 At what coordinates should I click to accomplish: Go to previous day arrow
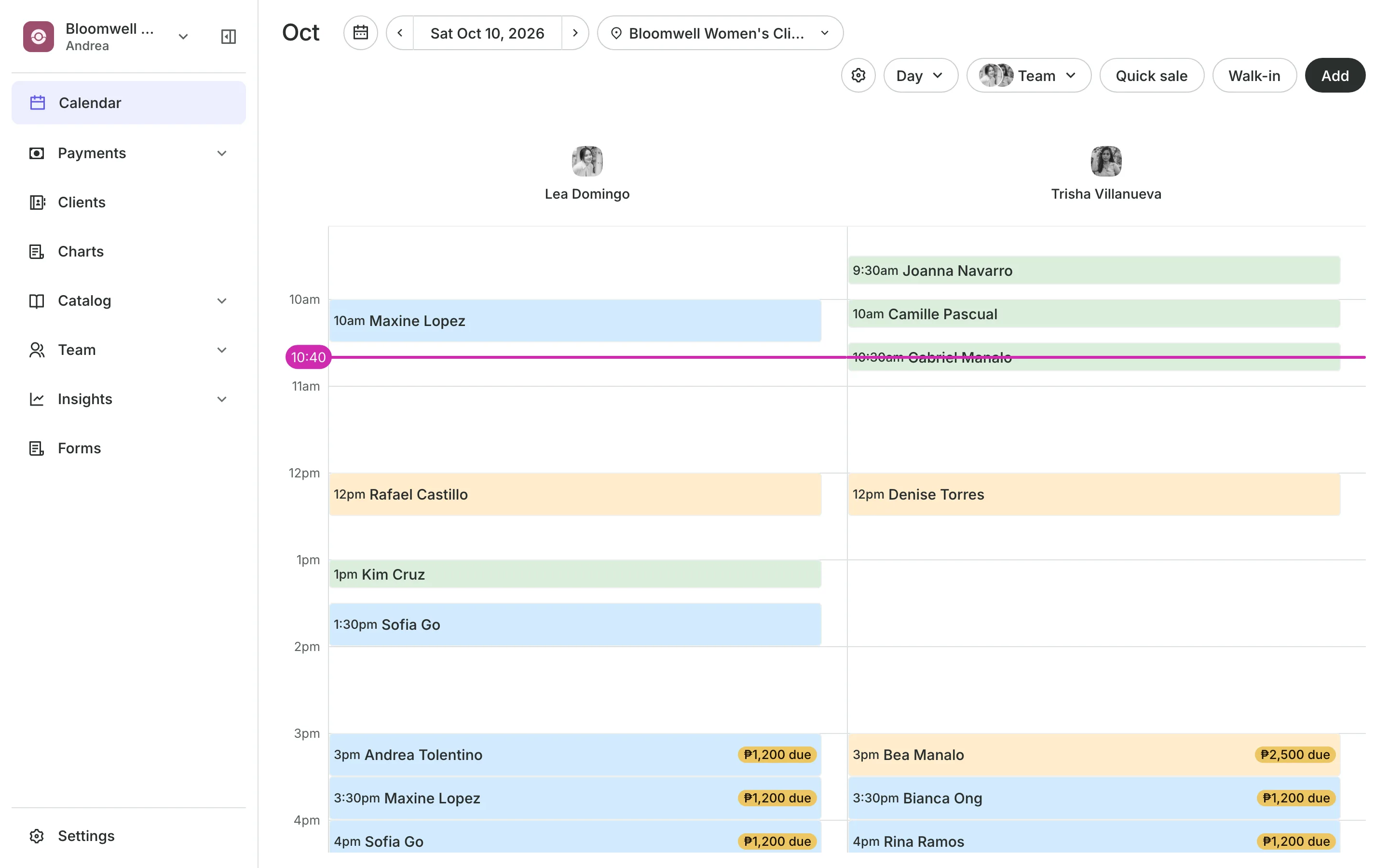400,33
